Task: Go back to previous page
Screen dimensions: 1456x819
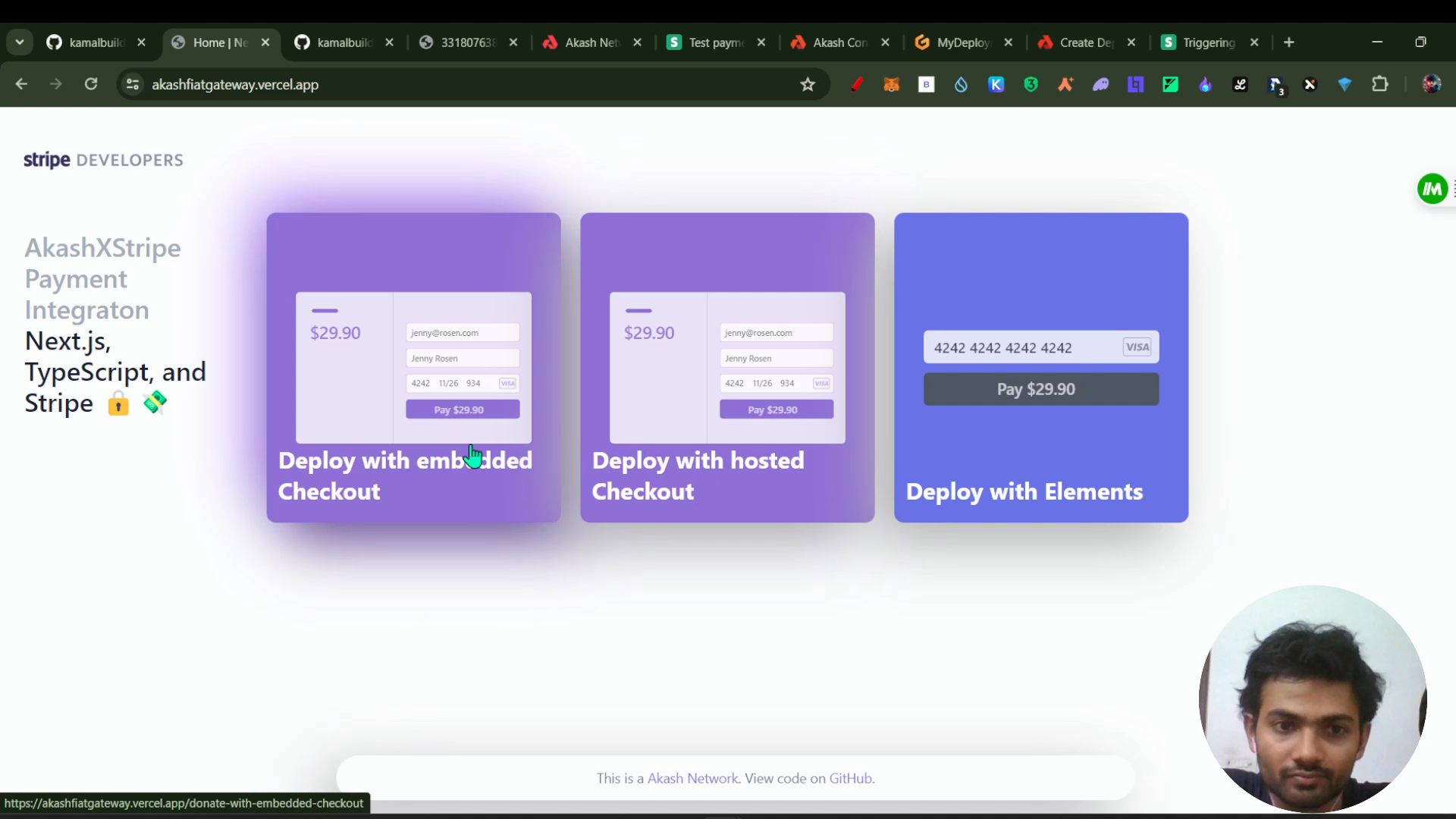Action: (x=21, y=84)
